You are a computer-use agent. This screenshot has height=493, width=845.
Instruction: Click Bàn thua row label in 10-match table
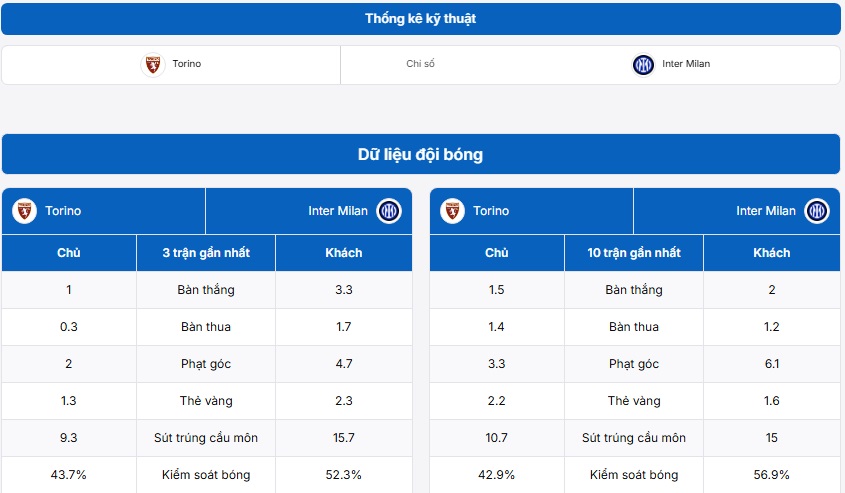click(634, 327)
